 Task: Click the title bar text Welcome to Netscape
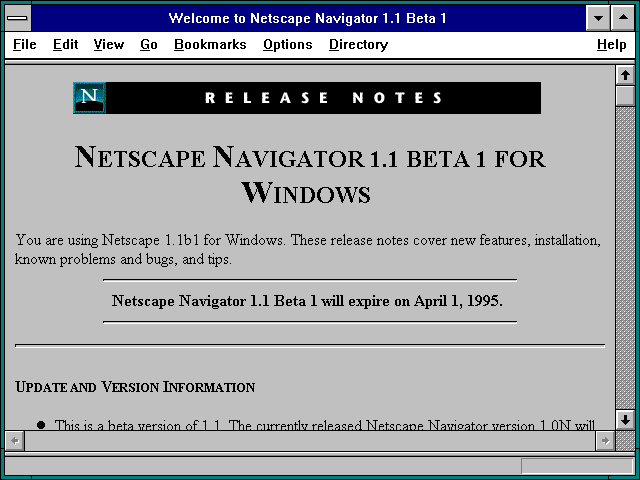pyautogui.click(x=307, y=18)
